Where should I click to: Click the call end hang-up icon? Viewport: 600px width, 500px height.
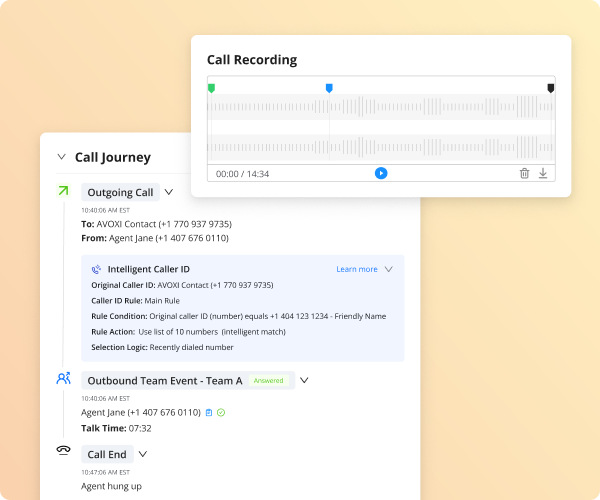tap(63, 452)
